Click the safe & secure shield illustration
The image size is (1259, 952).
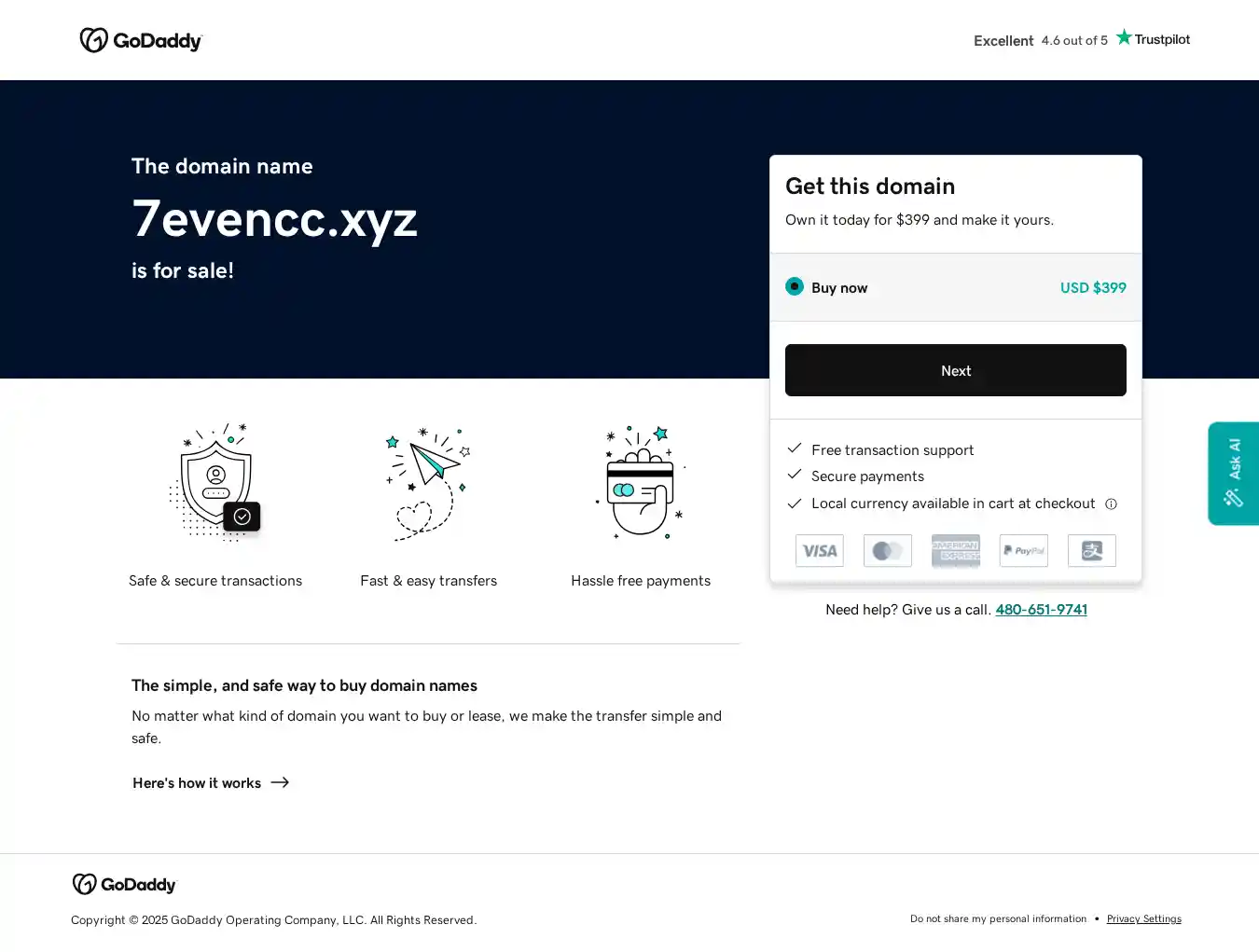click(215, 482)
